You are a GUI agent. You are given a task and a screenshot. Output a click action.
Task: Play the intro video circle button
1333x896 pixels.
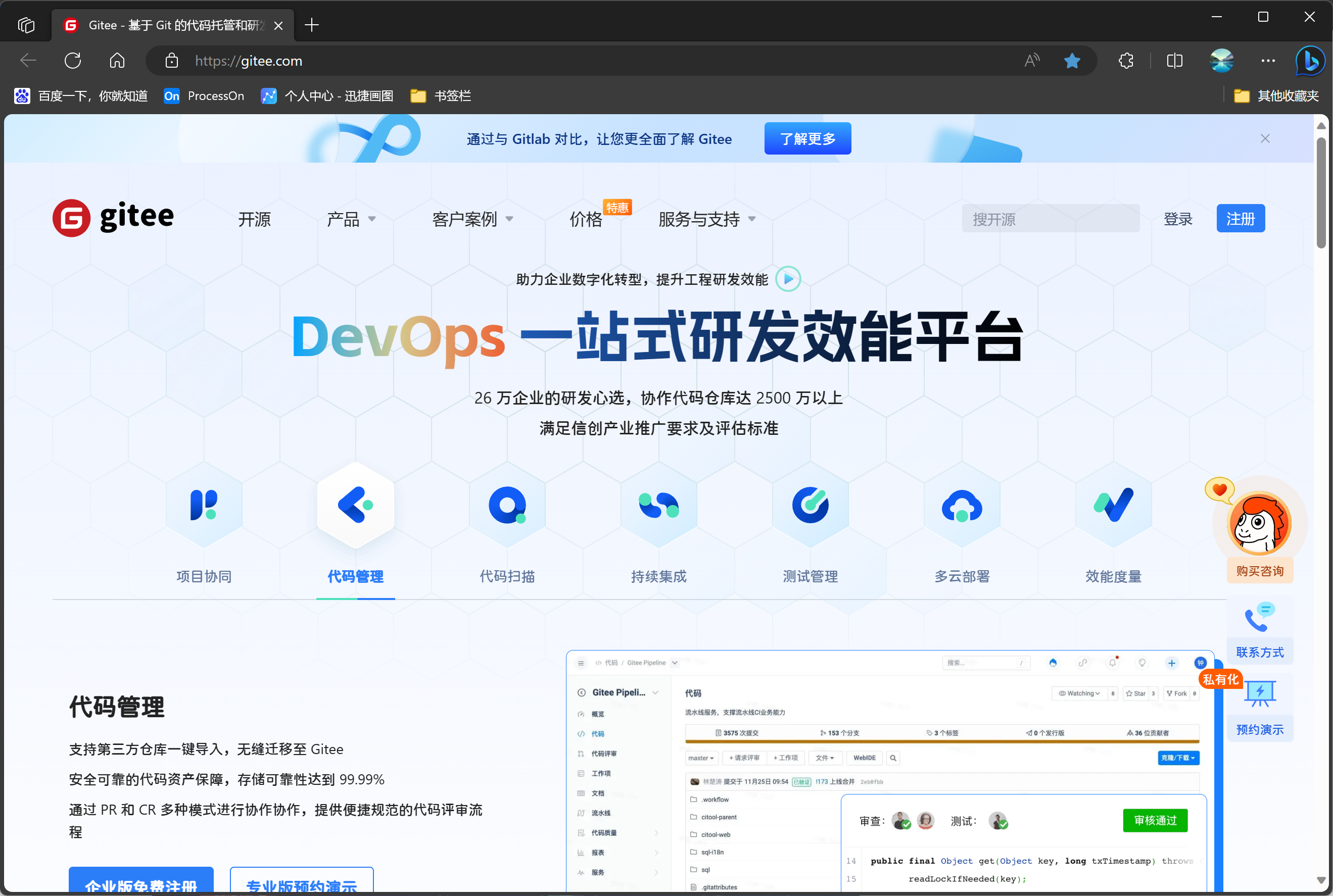pyautogui.click(x=788, y=279)
